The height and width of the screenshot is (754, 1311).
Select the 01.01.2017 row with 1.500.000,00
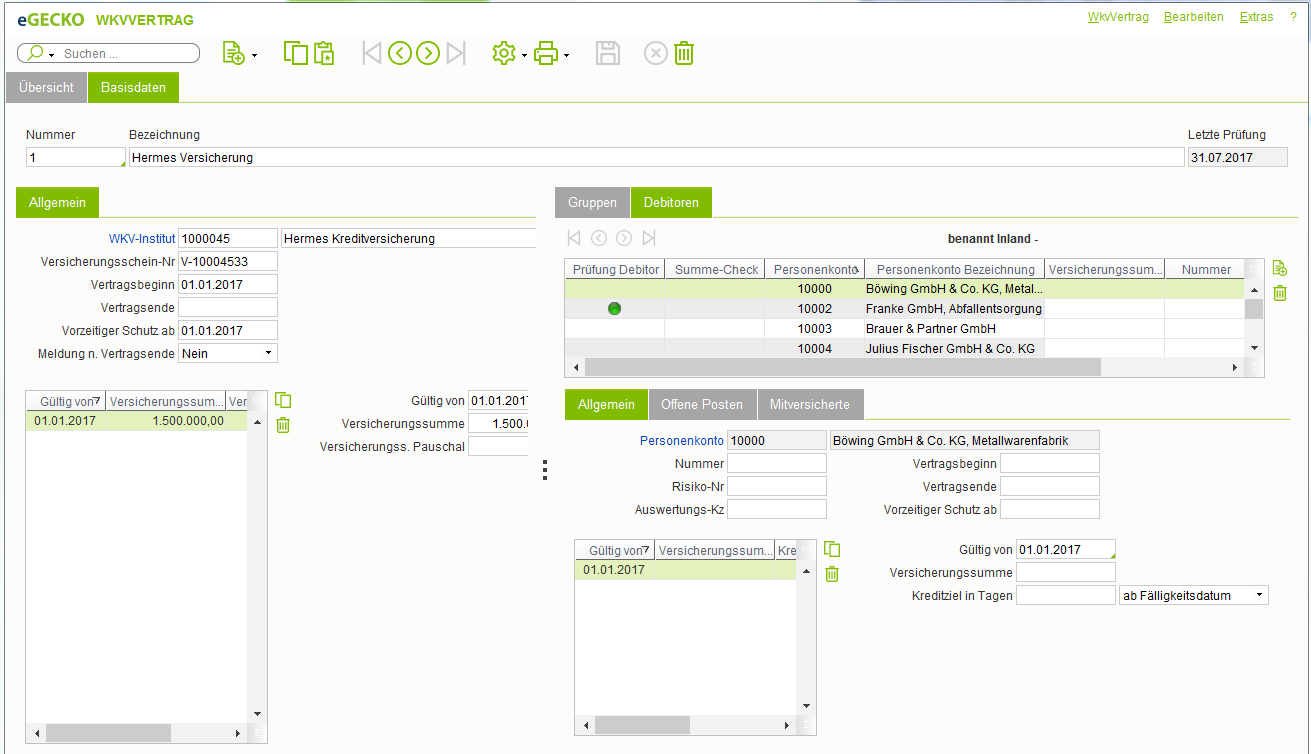136,421
